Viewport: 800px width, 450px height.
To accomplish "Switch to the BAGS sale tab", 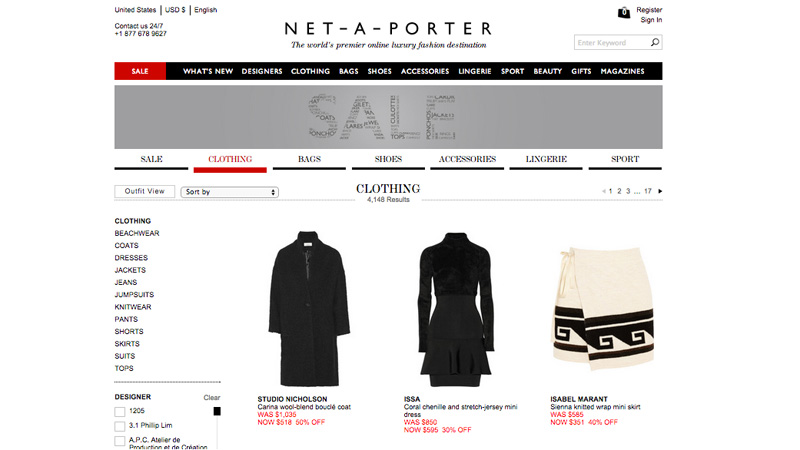I will 309,159.
